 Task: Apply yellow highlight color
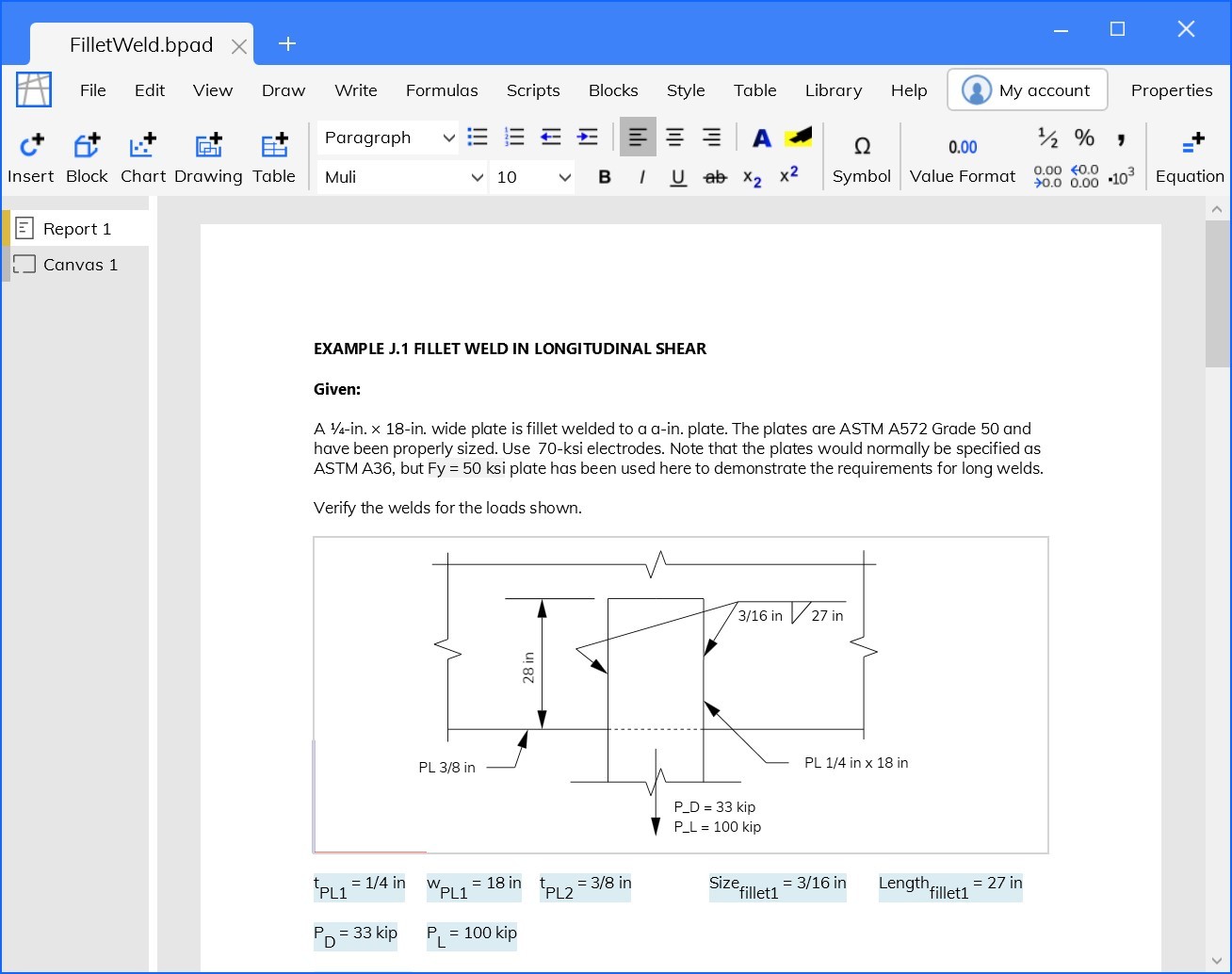point(798,138)
